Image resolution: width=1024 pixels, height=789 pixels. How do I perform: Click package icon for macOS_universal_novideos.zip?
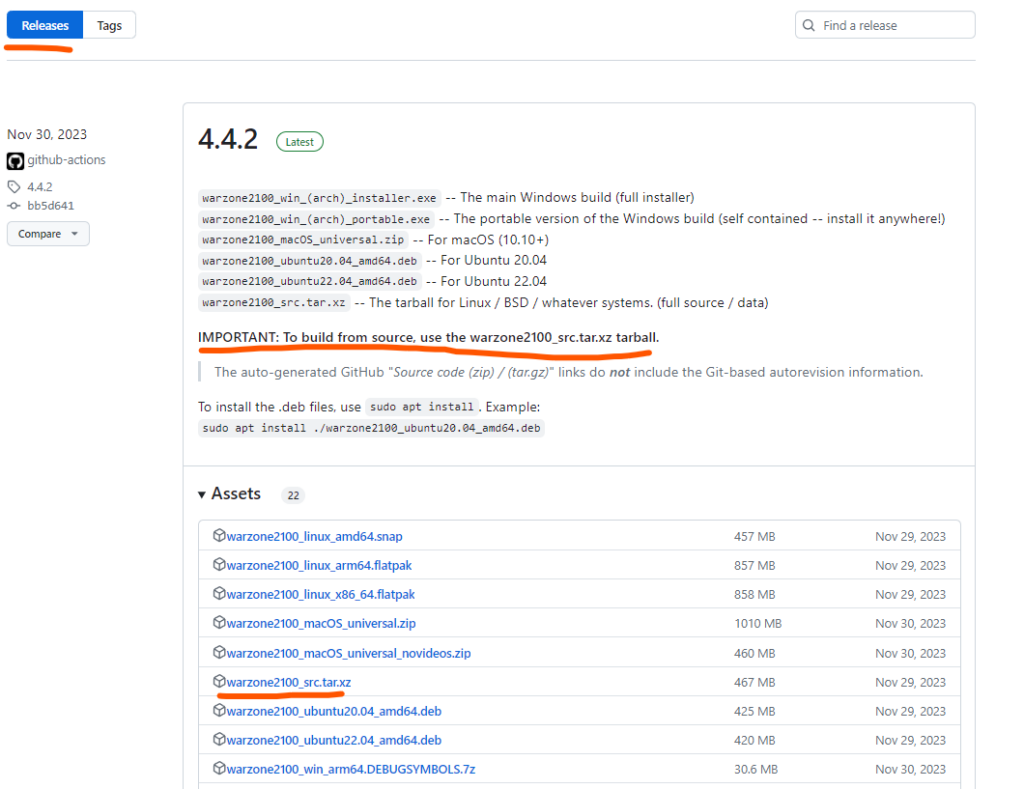click(219, 652)
